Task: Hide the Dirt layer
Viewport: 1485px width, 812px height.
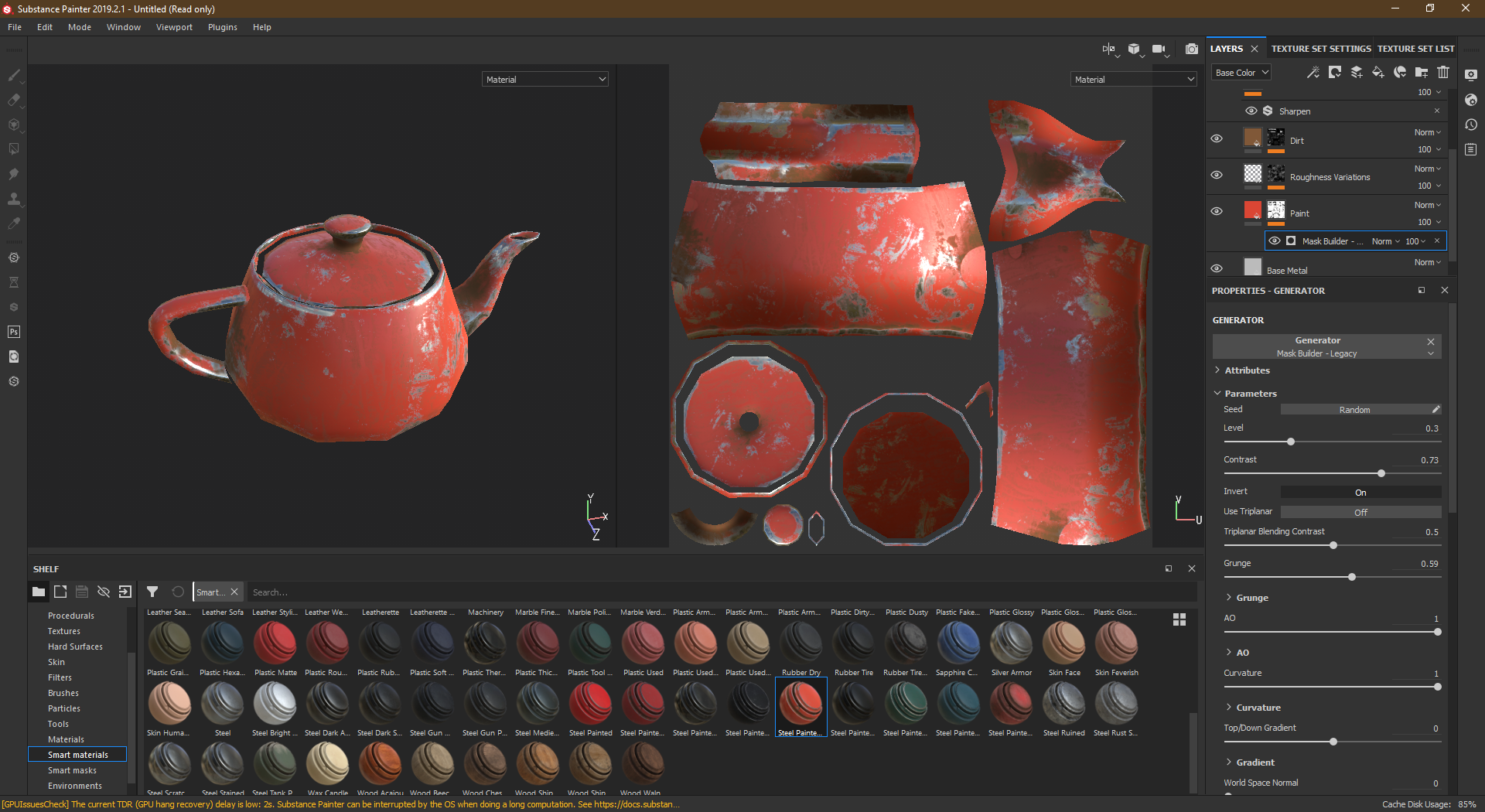Action: click(x=1217, y=138)
